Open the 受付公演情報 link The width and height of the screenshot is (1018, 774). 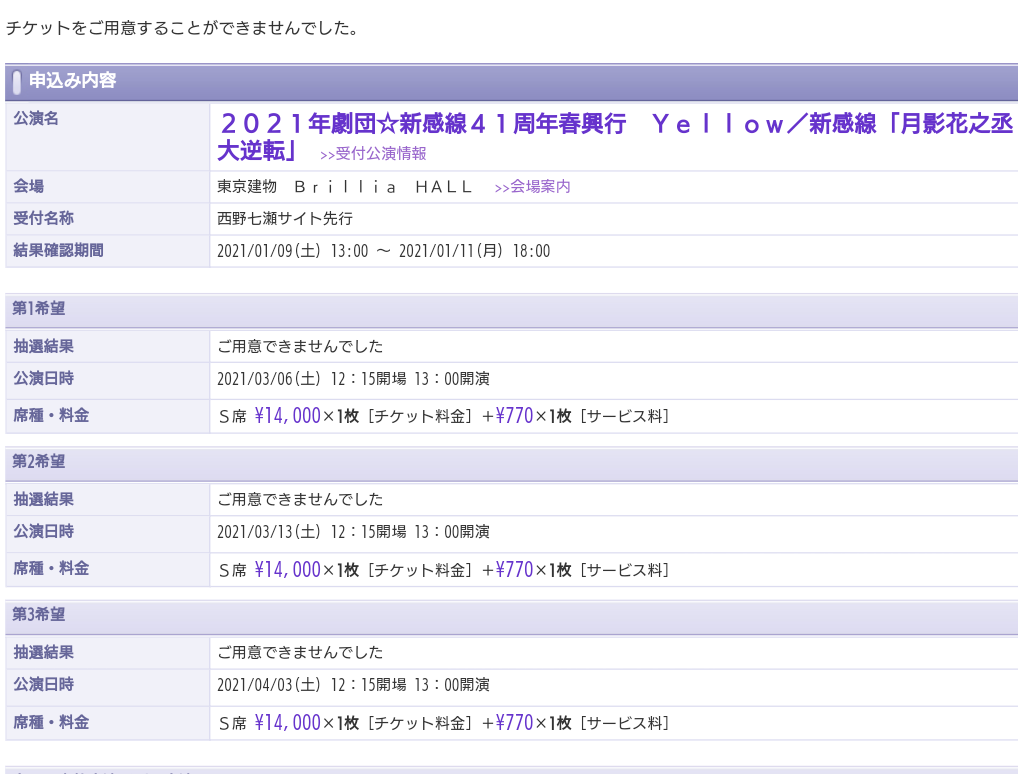373,154
